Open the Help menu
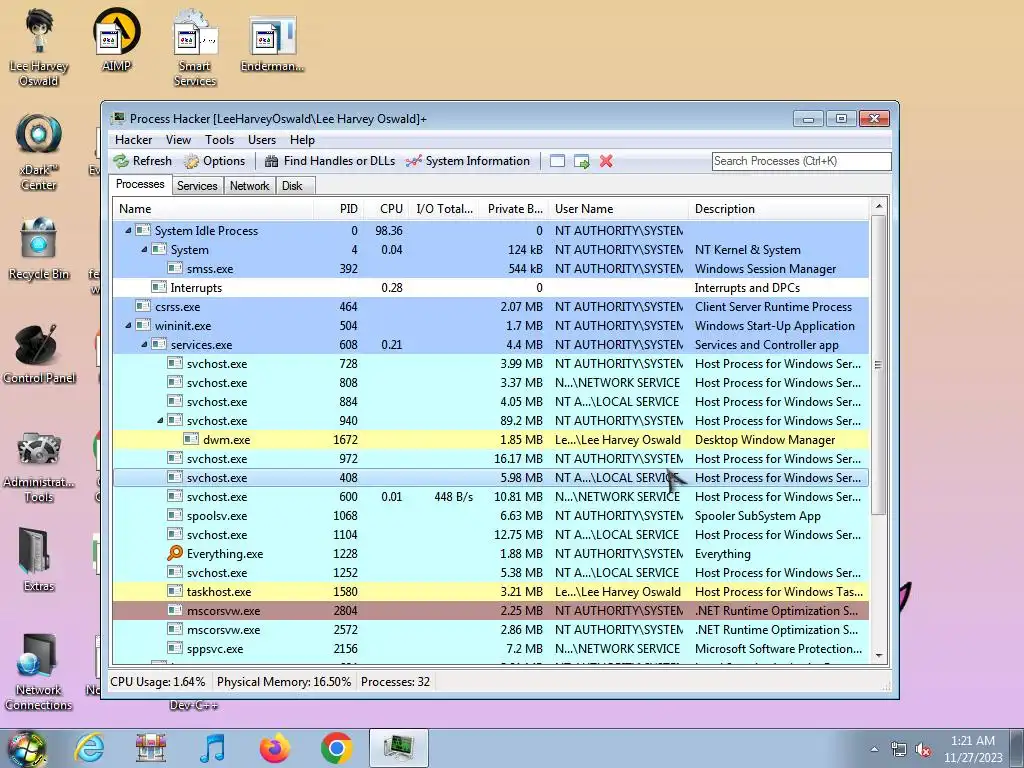Image resolution: width=1024 pixels, height=768 pixels. (x=302, y=140)
